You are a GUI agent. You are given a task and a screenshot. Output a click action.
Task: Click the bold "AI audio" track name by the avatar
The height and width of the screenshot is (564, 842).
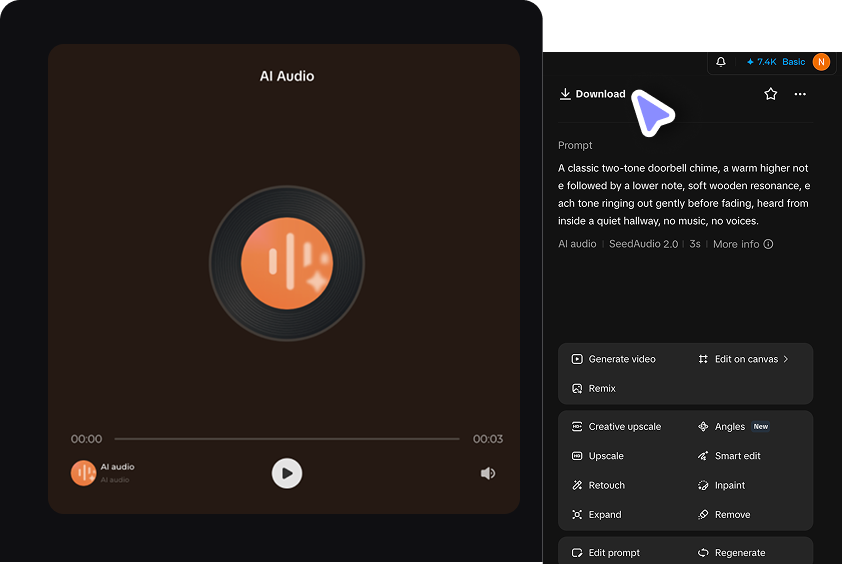coord(118,467)
